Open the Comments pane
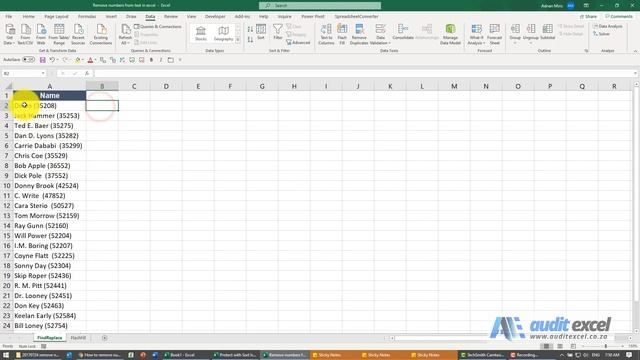The width and height of the screenshot is (640, 360). click(x=619, y=16)
